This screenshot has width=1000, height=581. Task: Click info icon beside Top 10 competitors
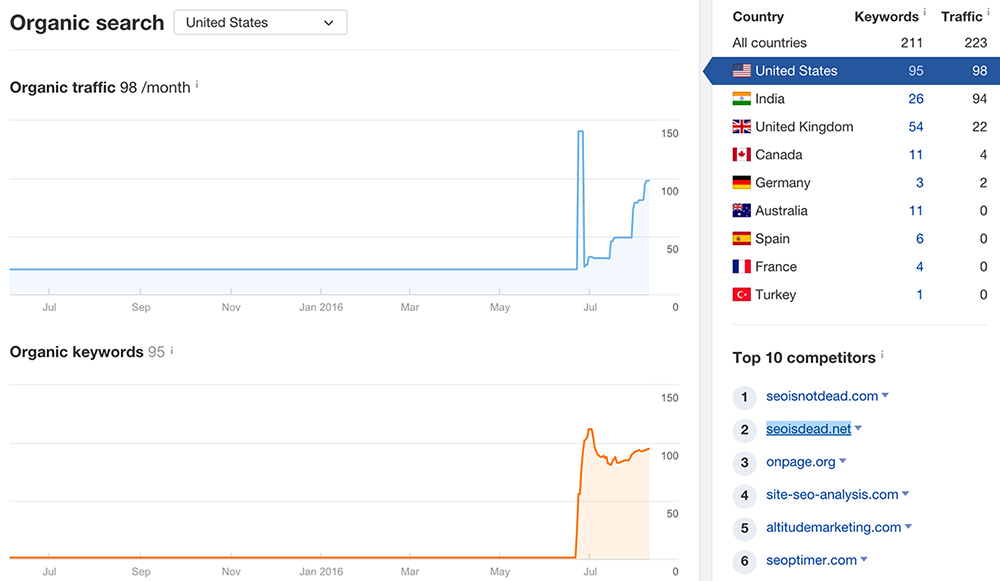click(882, 354)
